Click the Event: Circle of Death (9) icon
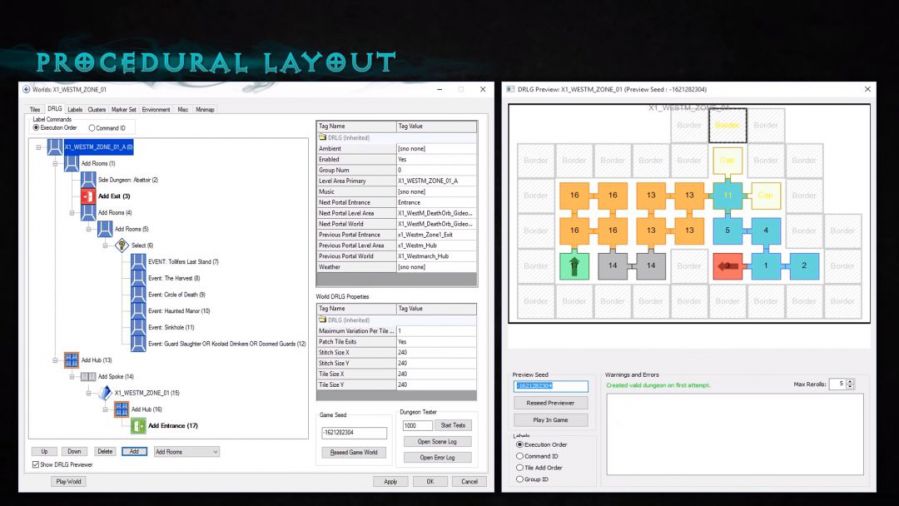This screenshot has height=506, width=899. point(138,295)
